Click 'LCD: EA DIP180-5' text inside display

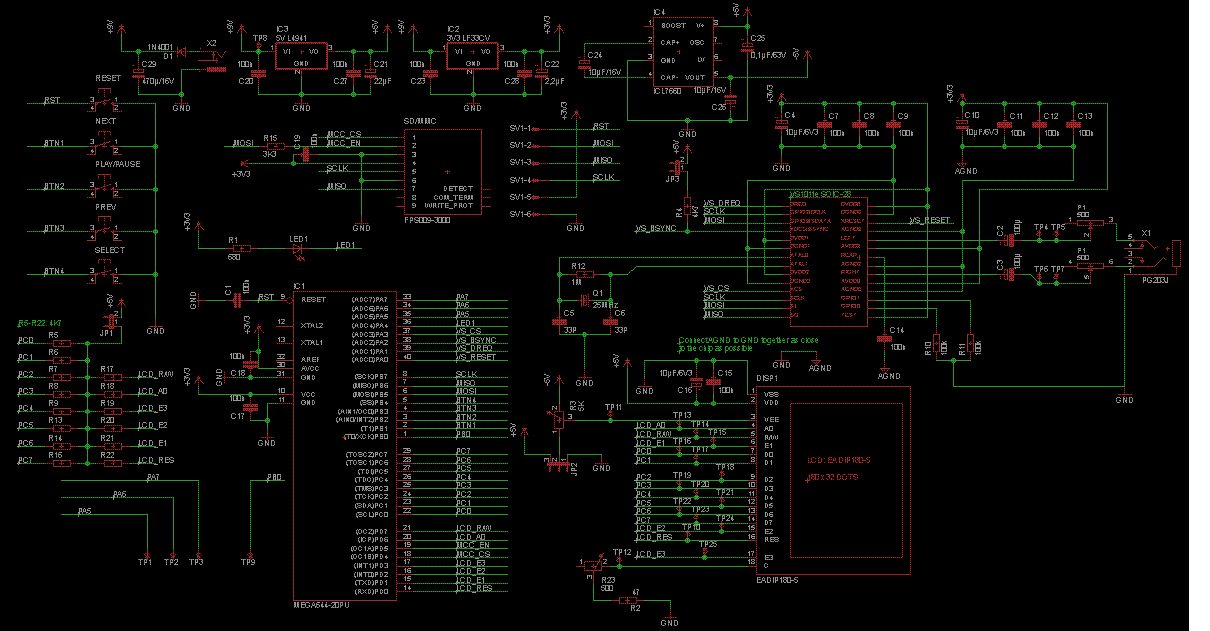tap(838, 460)
